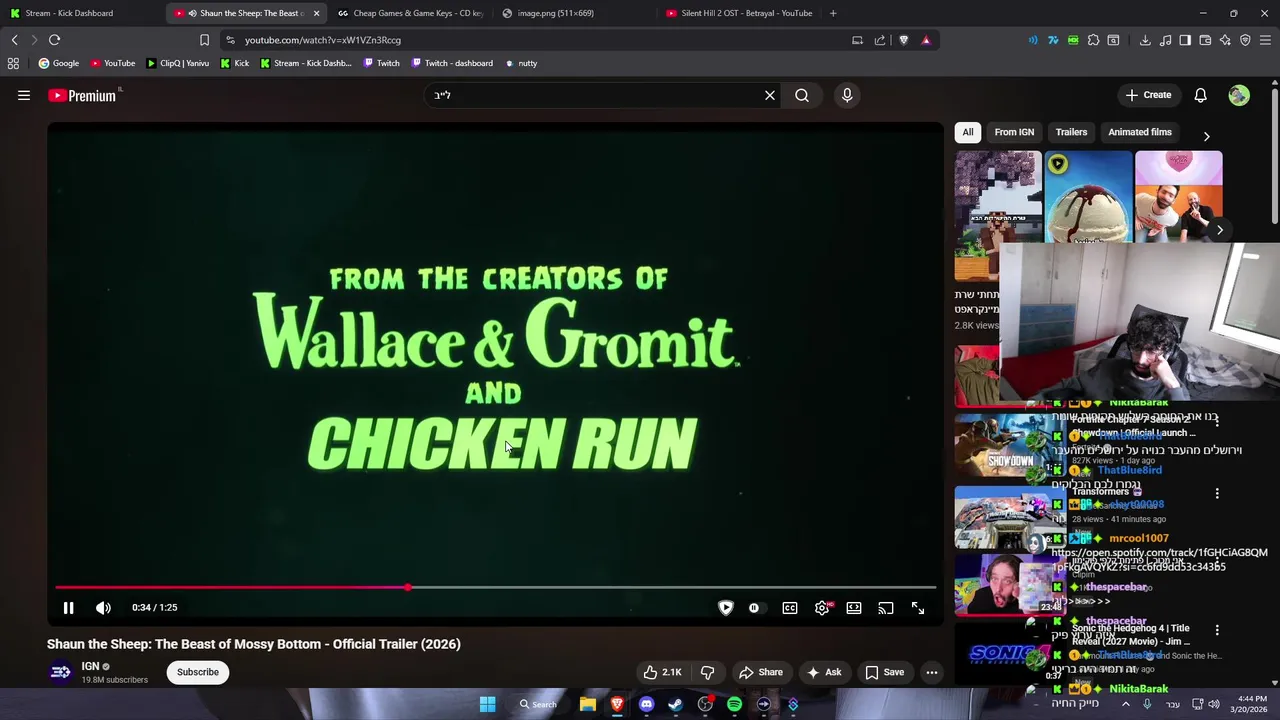Open options menu for Sonic 4 video
The width and height of the screenshot is (1280, 720).
click(x=1217, y=630)
